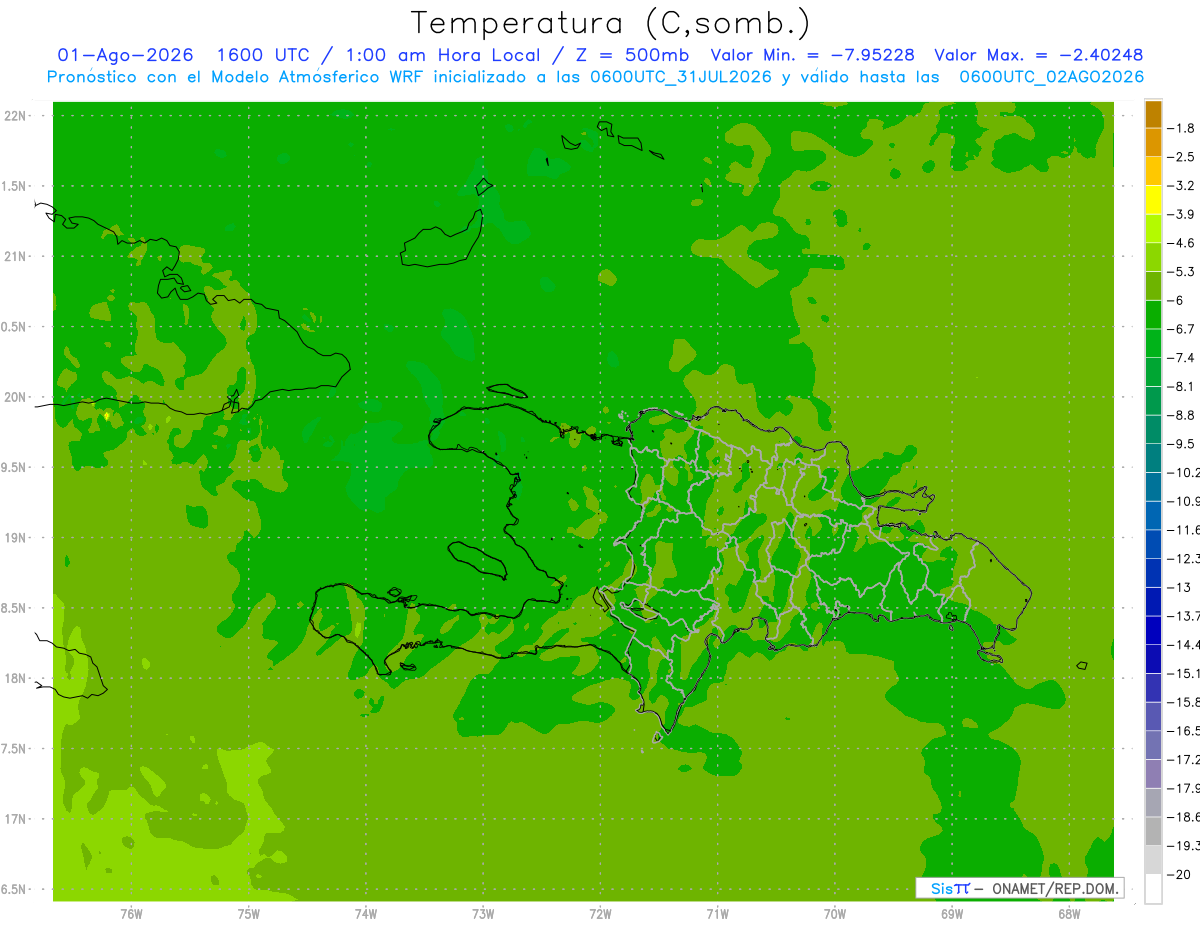Click the 'Z = 500mb' level text
Viewport: 1200px width, 927px height.
633,55
